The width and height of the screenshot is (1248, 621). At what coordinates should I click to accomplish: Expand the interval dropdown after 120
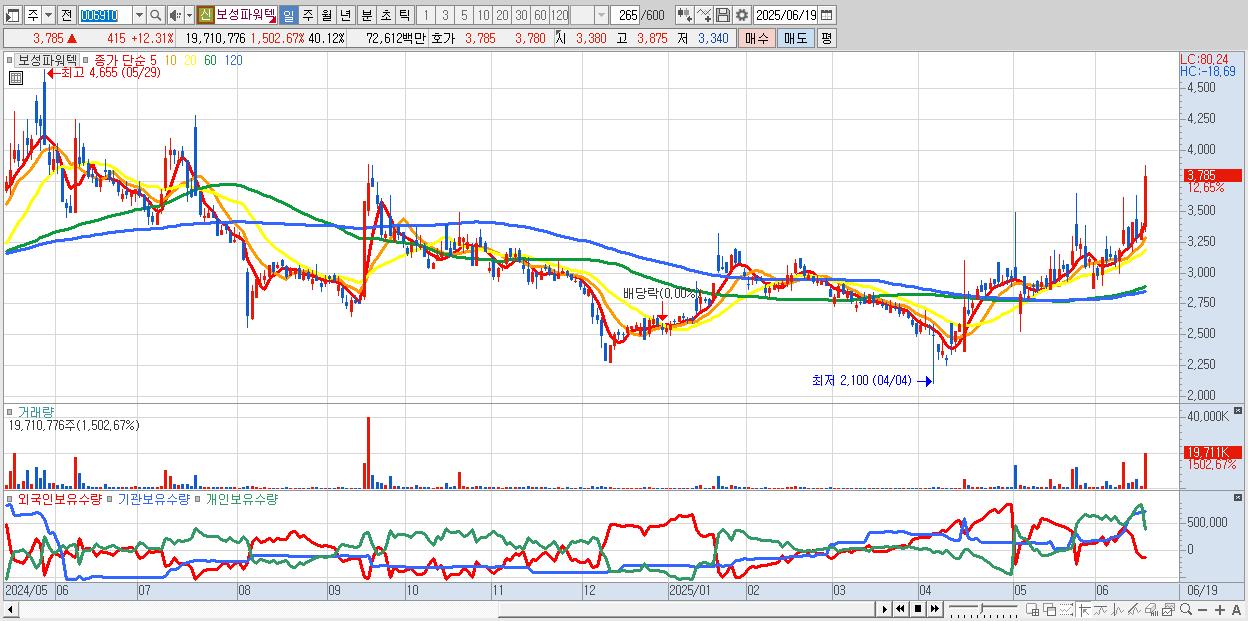(601, 15)
